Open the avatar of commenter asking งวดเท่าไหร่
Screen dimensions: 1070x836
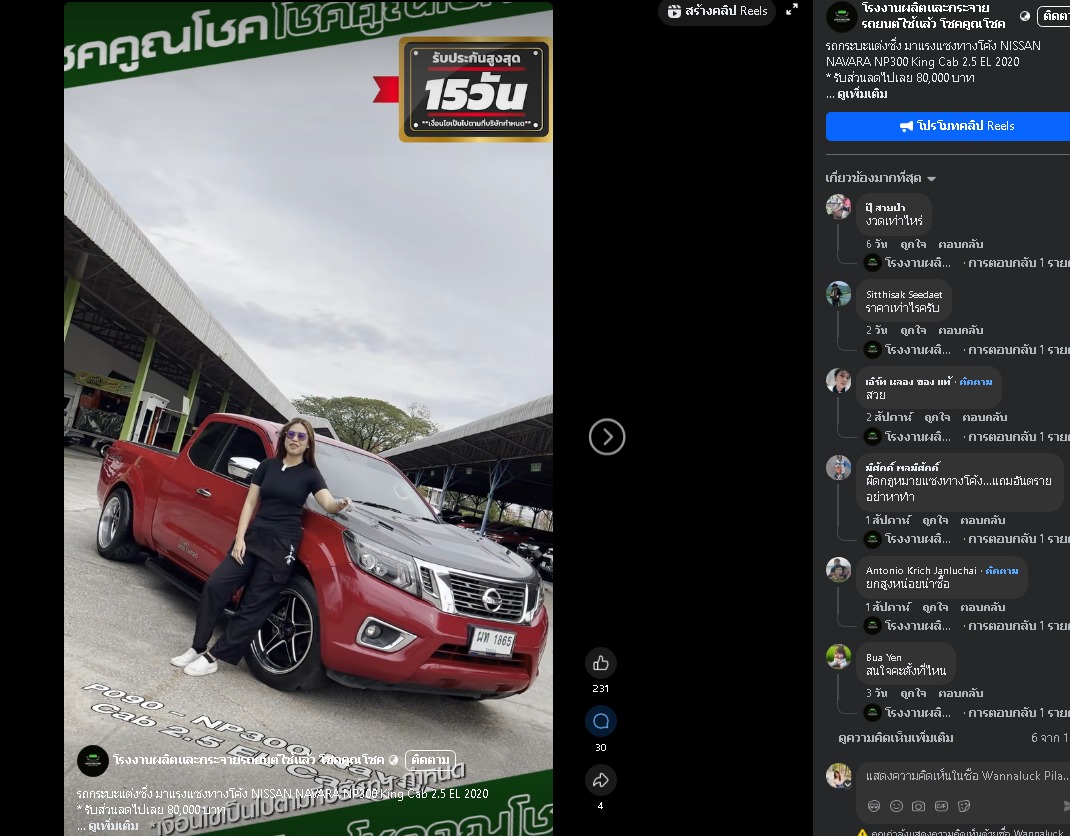[838, 206]
